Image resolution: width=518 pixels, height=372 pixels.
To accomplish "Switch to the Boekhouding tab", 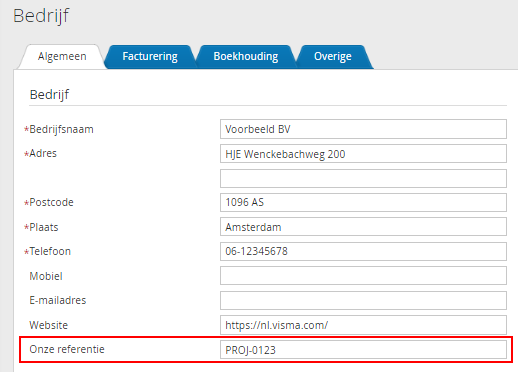I will (x=246, y=56).
